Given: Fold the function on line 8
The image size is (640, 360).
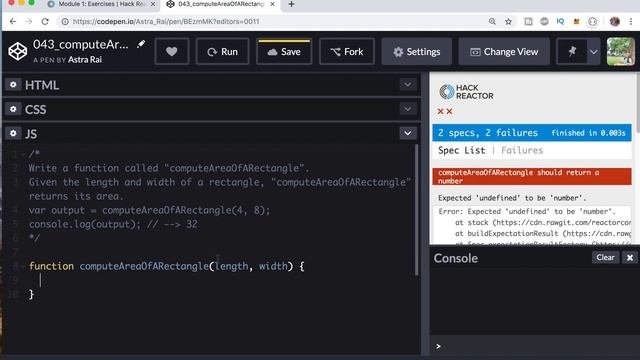Looking at the screenshot, I should click(23, 266).
